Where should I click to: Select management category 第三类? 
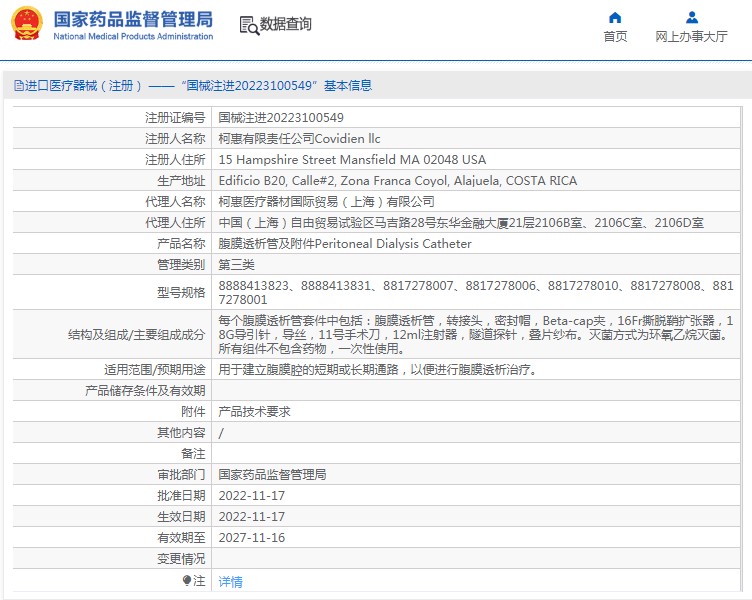pos(236,265)
